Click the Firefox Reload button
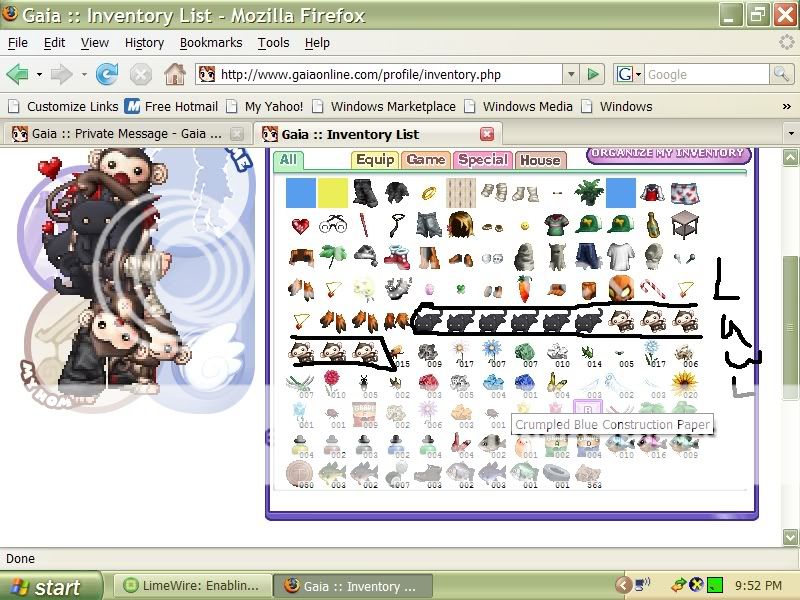The width and height of the screenshot is (800, 600). pyautogui.click(x=107, y=74)
